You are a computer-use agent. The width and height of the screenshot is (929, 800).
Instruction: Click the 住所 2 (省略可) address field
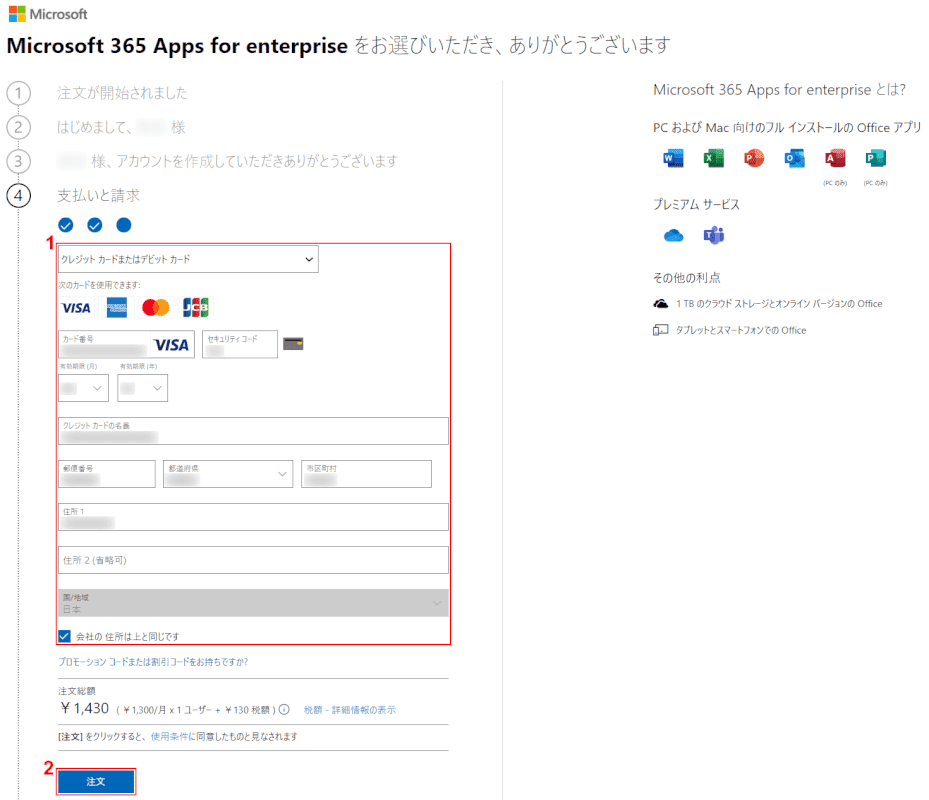253,560
